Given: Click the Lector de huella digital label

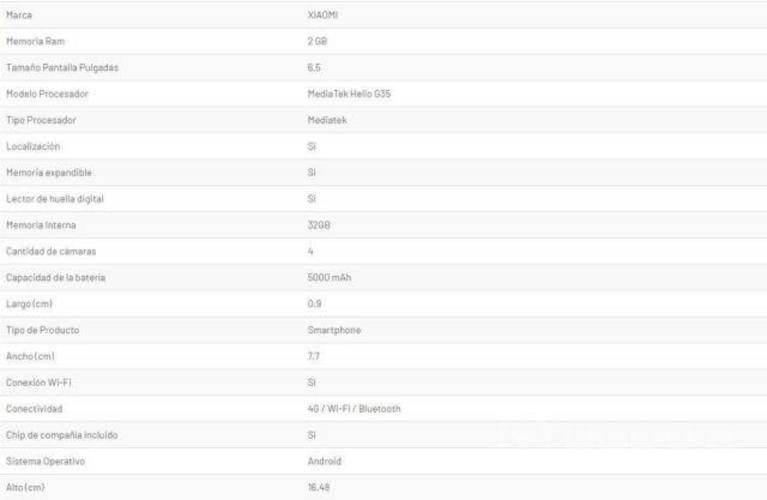Looking at the screenshot, I should [55, 199].
